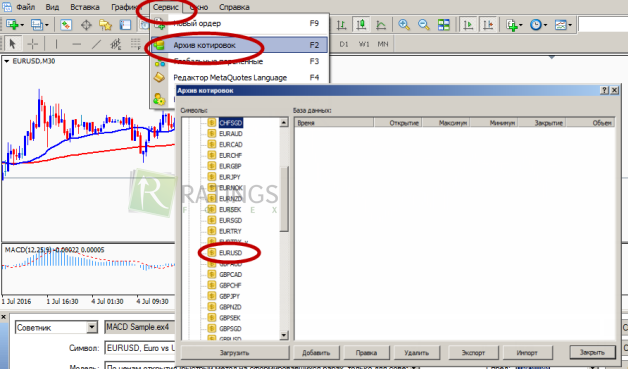Select GBPJPY in the symbols tree
628x369 pixels.
point(229,296)
